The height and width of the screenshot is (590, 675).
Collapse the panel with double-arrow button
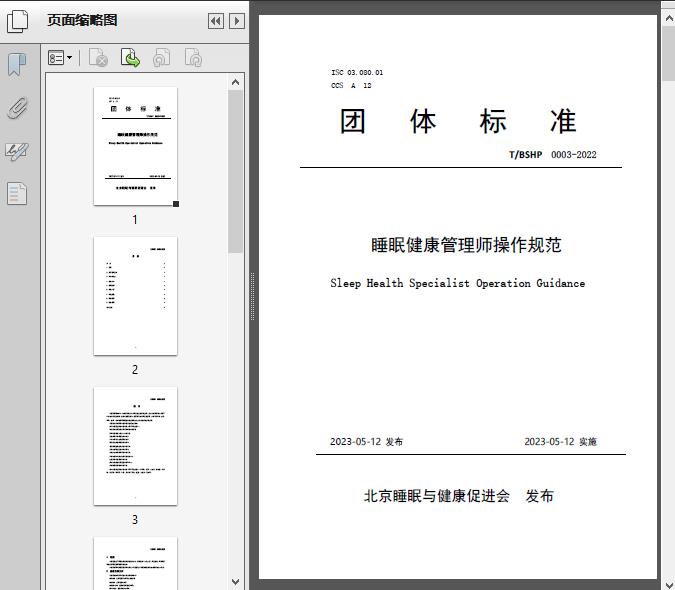(216, 21)
